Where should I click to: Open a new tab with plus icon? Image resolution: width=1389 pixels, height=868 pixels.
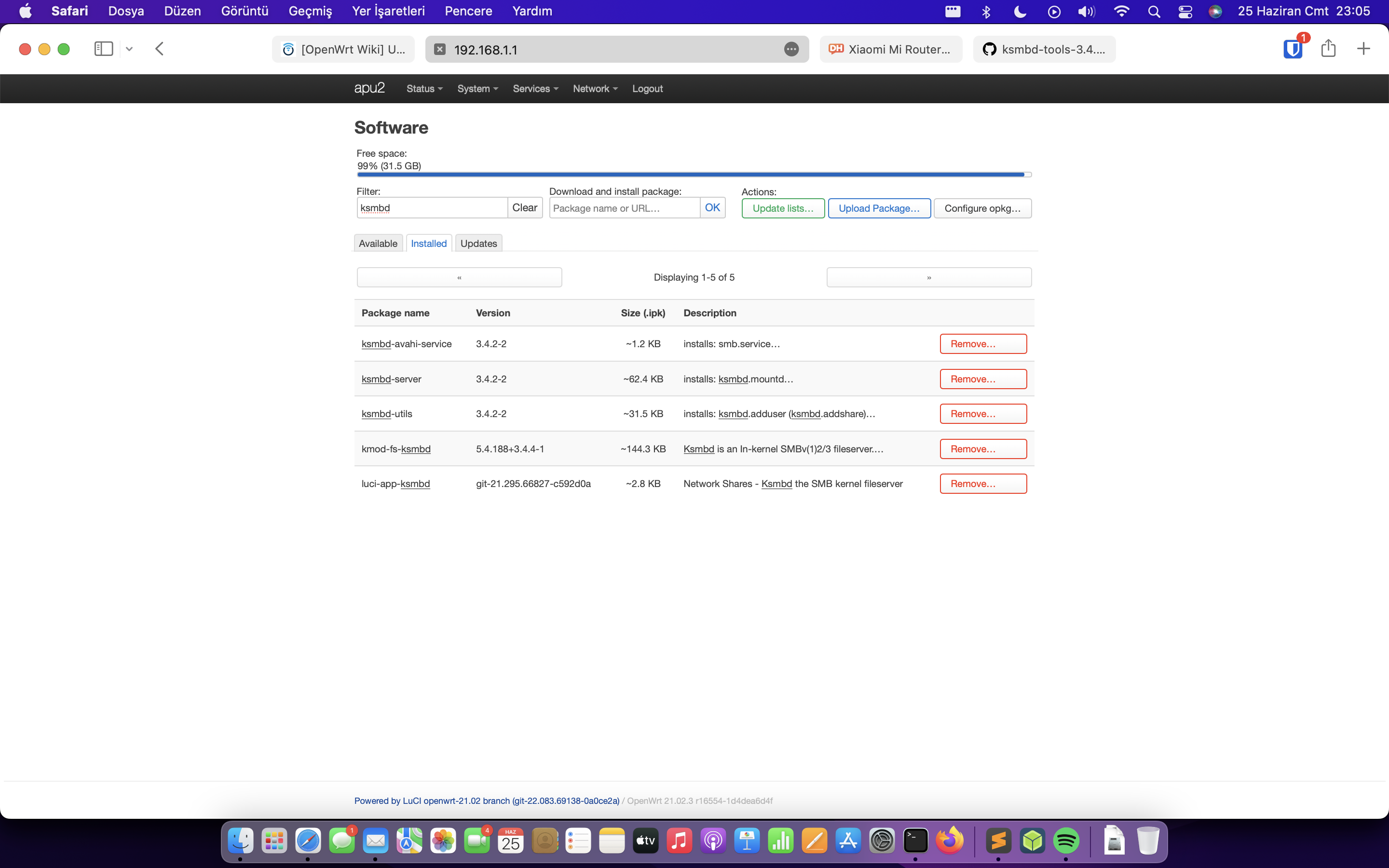pos(1363,49)
